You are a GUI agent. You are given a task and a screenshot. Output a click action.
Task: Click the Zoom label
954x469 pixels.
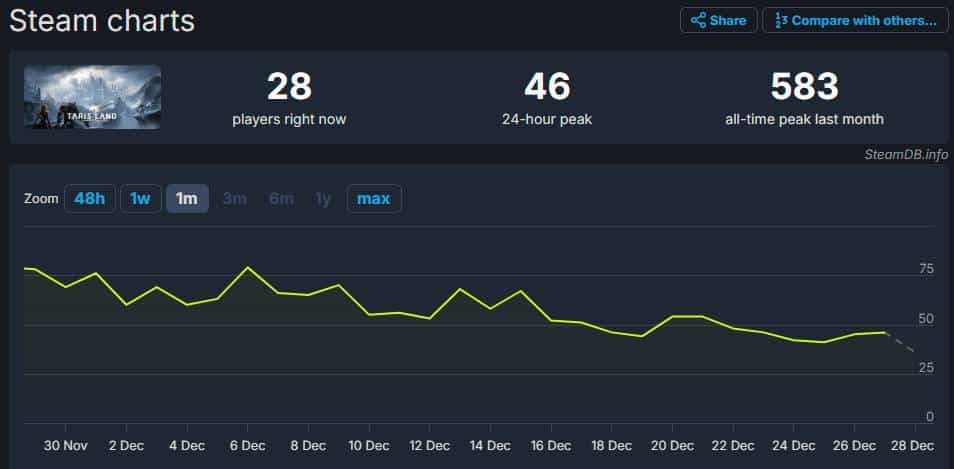[41, 199]
